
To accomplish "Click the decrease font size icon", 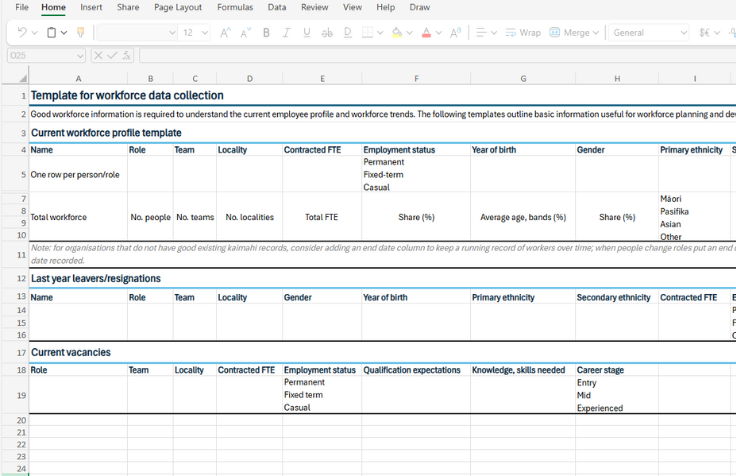I will pyautogui.click(x=244, y=33).
